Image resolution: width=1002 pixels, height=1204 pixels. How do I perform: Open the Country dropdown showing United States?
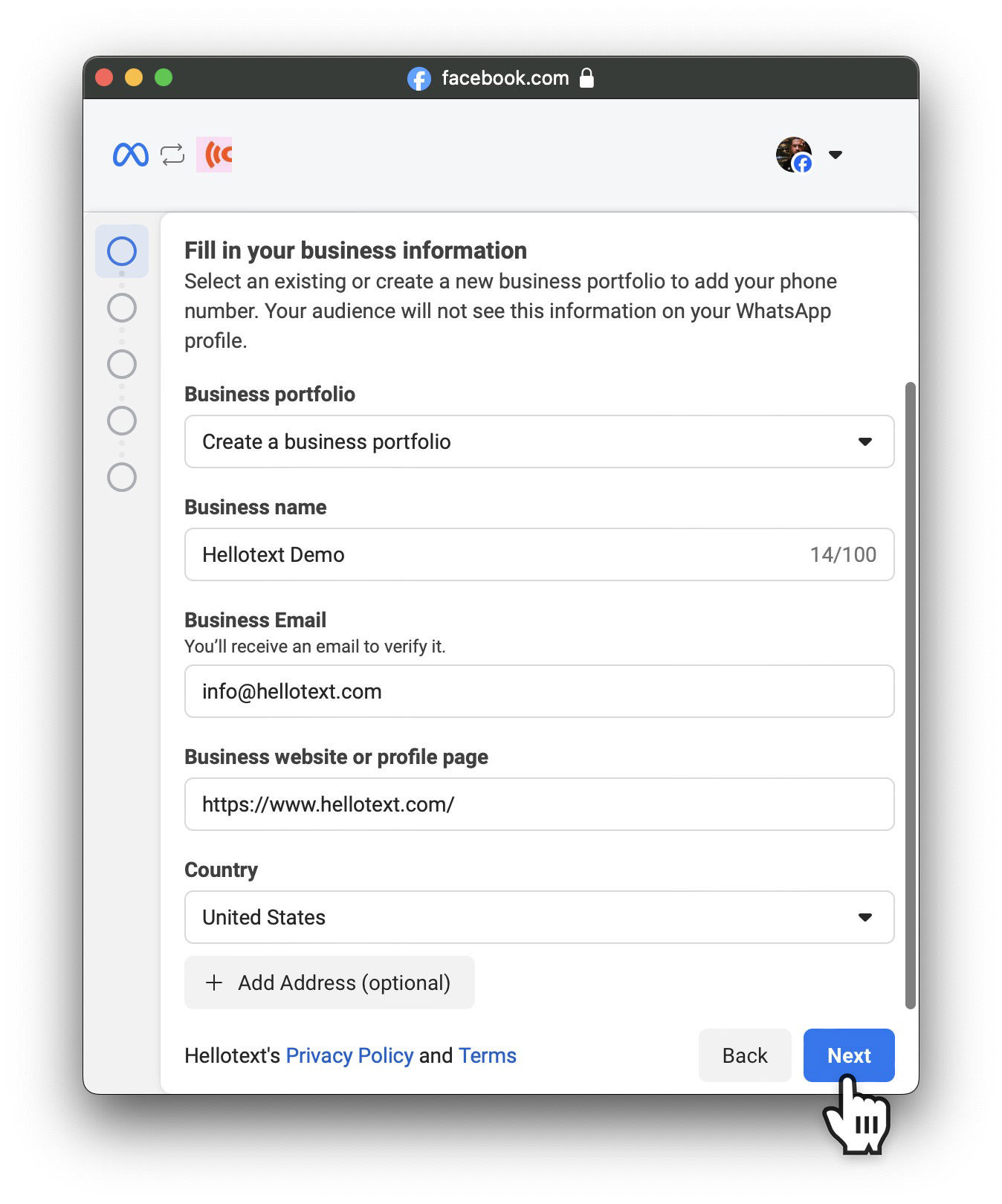tap(539, 917)
